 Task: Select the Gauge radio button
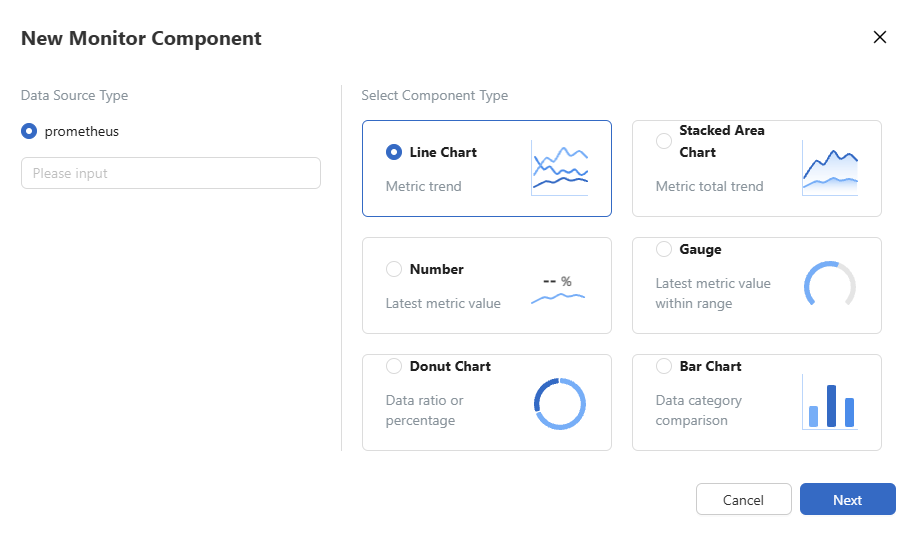click(664, 249)
